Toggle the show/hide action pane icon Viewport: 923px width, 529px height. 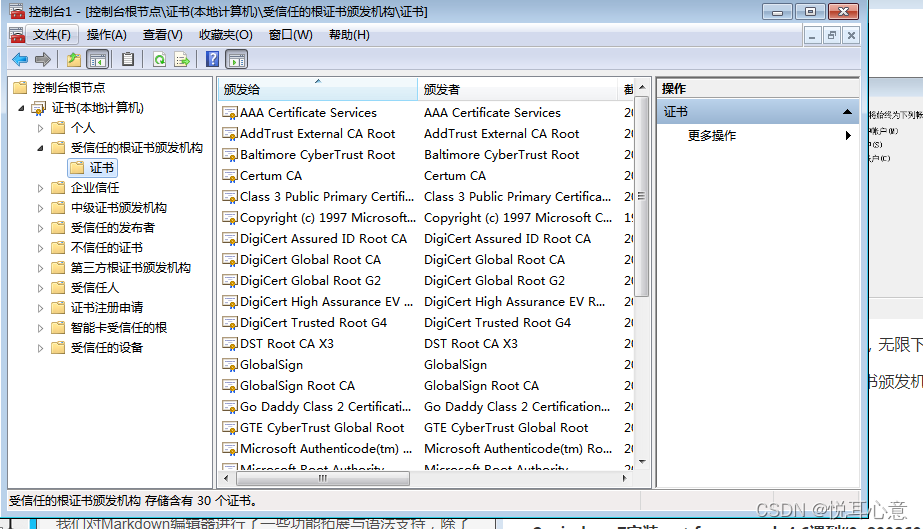(x=237, y=59)
